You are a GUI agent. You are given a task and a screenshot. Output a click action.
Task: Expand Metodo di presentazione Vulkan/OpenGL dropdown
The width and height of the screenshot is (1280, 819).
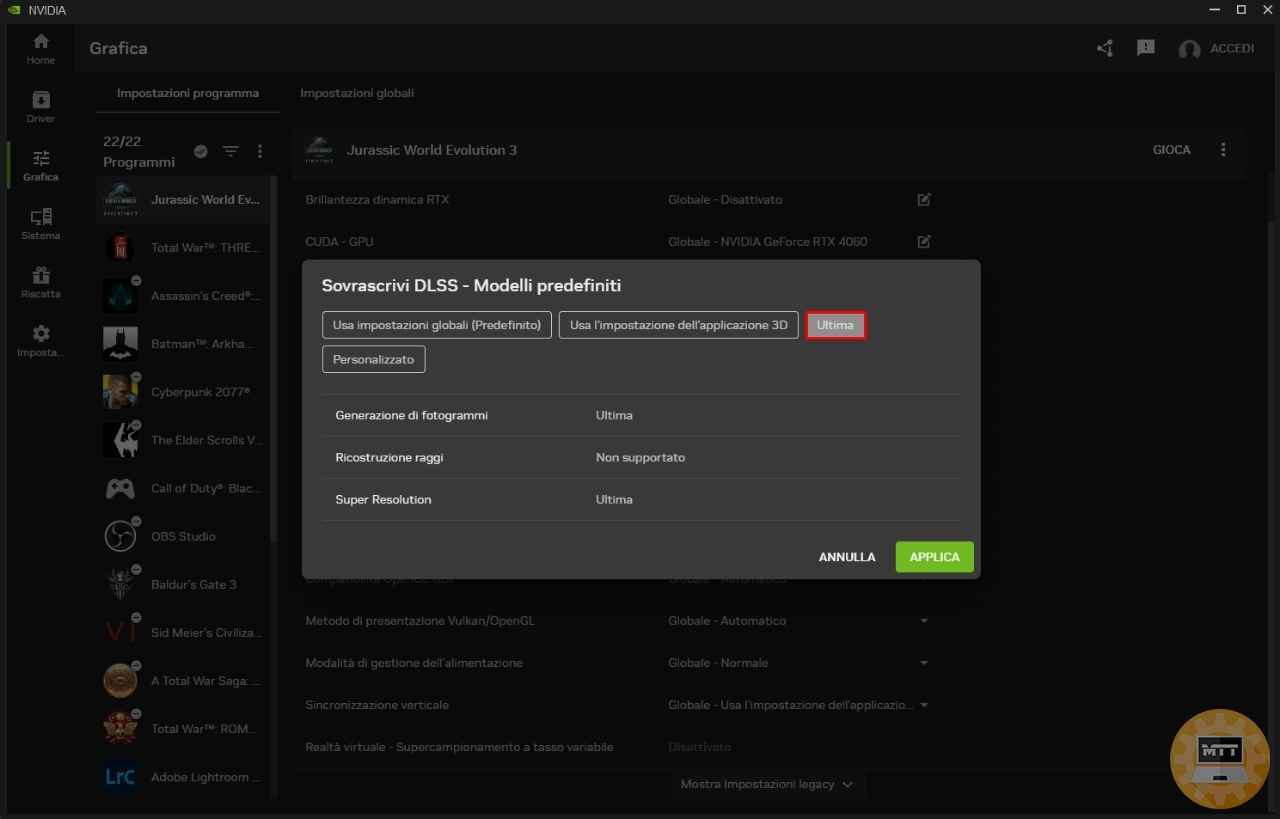(x=924, y=621)
